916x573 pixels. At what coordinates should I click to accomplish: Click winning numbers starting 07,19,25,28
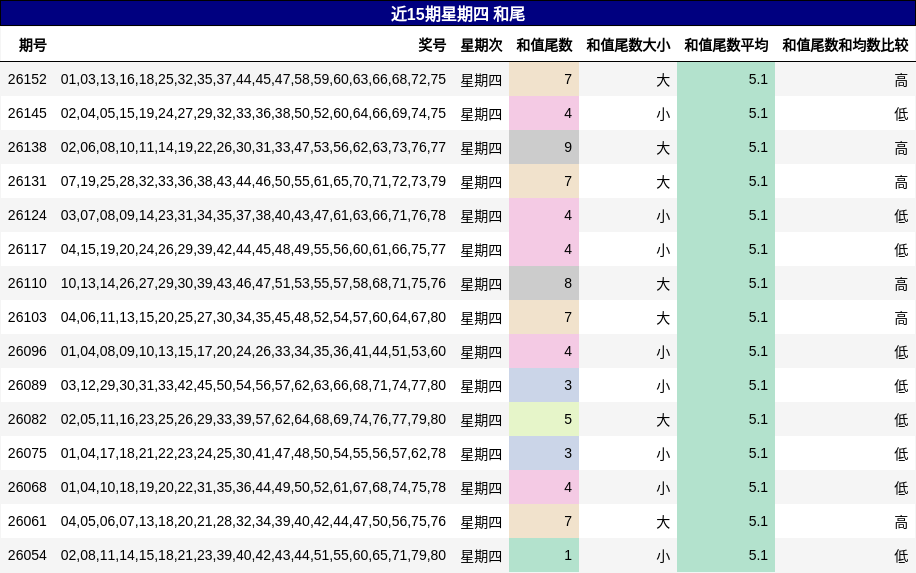(253, 181)
